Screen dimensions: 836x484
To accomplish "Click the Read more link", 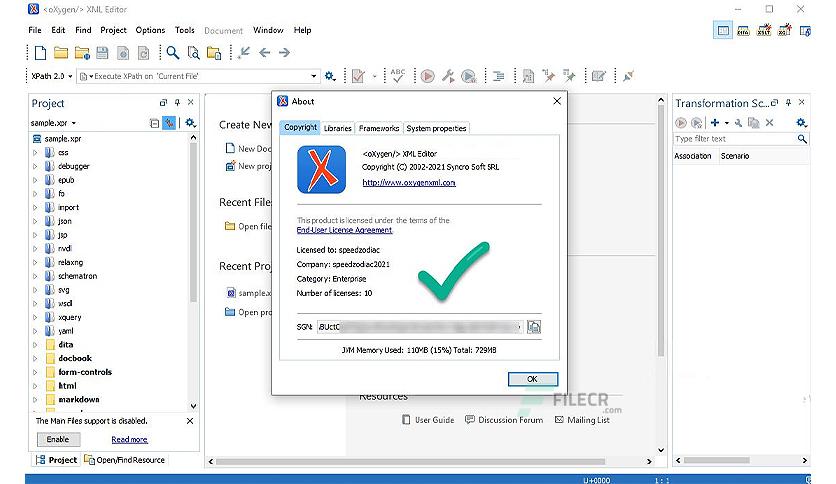I will coord(130,440).
